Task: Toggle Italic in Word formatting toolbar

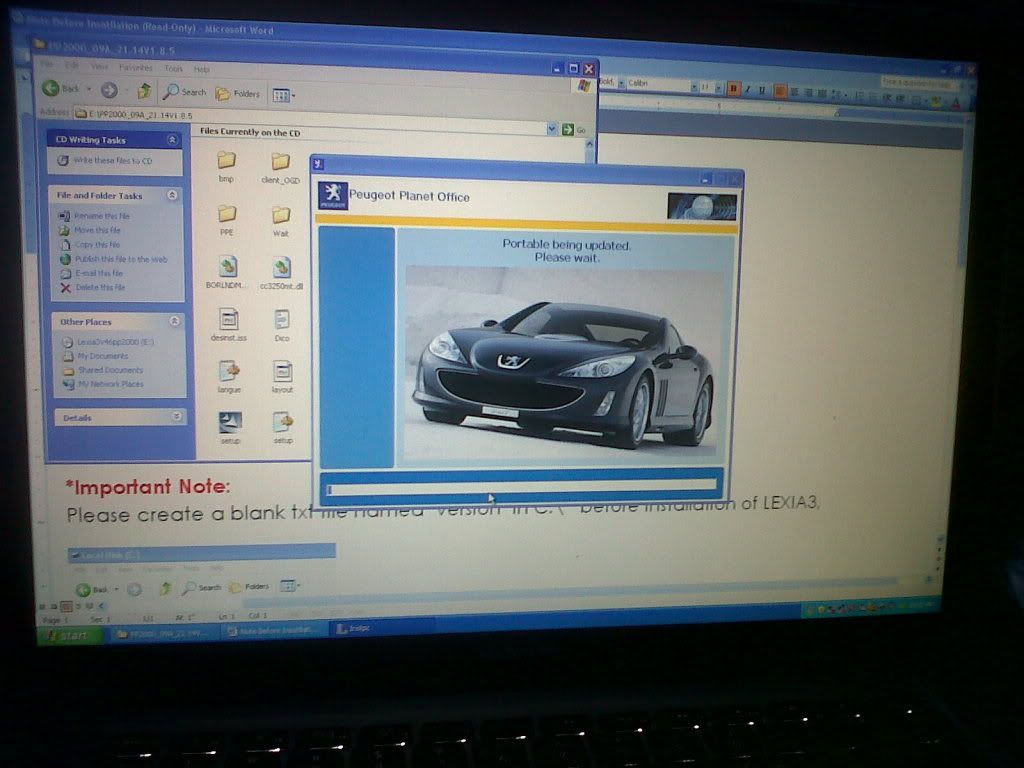Action: pos(748,89)
